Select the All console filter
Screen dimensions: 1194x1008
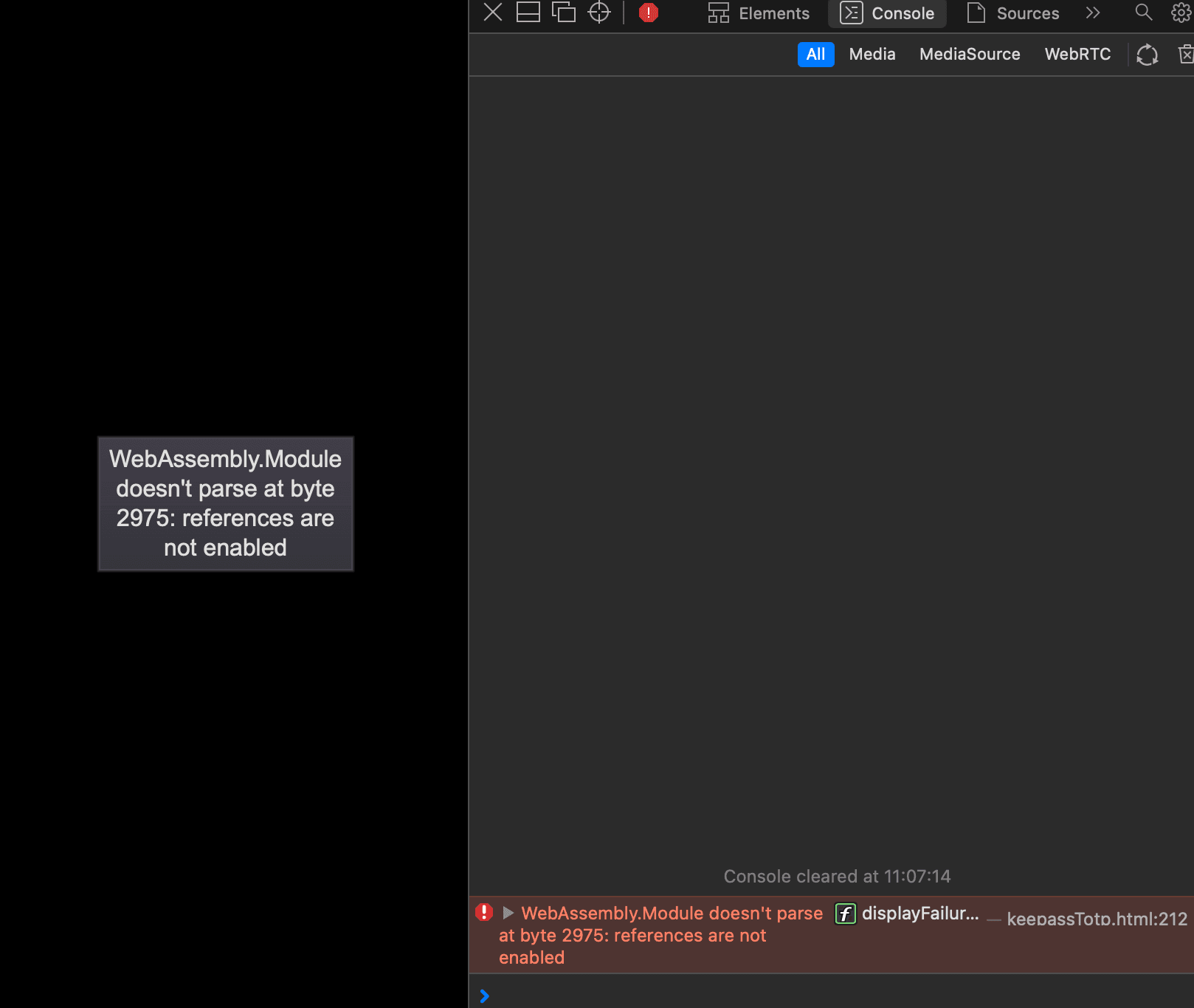coord(815,54)
